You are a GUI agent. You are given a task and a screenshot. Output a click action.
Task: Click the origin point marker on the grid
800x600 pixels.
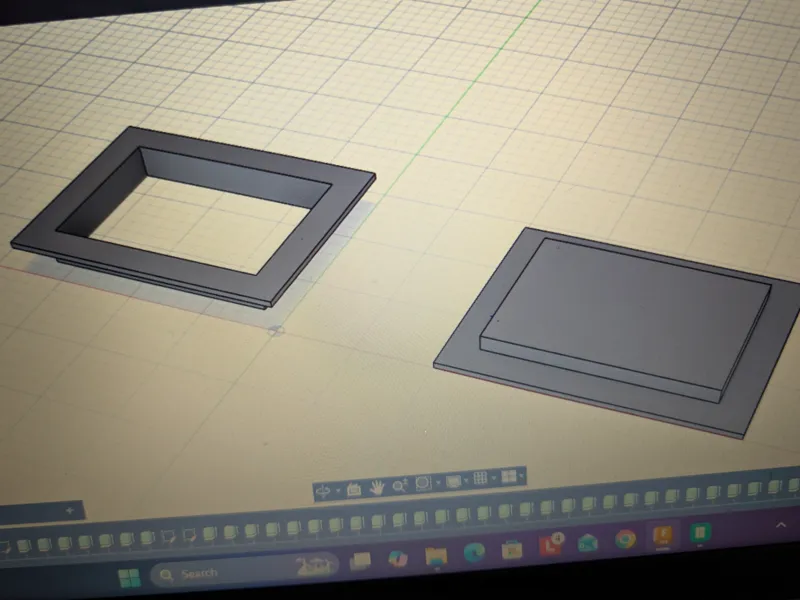tap(276, 331)
